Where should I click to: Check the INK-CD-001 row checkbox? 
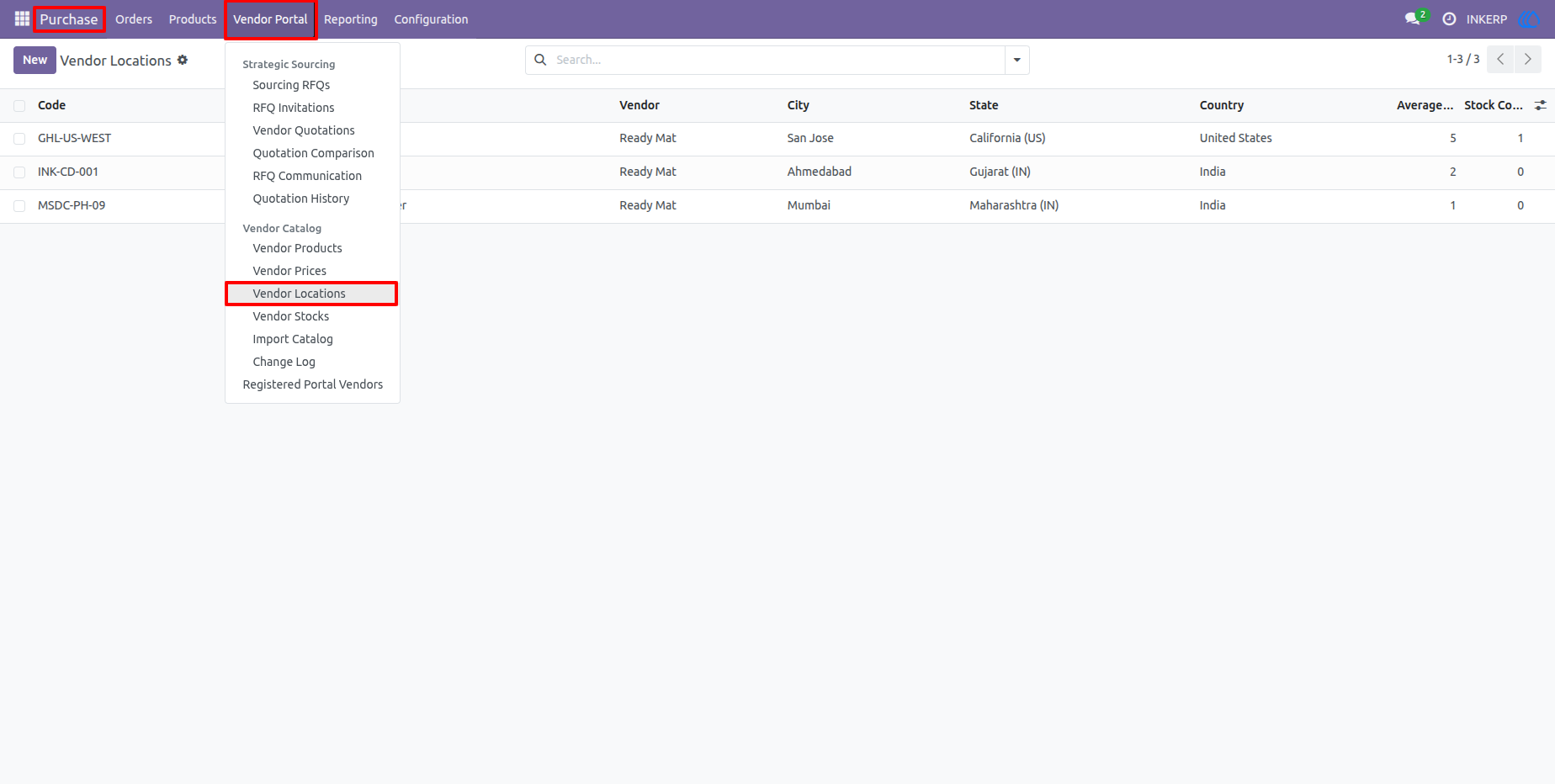coord(19,172)
